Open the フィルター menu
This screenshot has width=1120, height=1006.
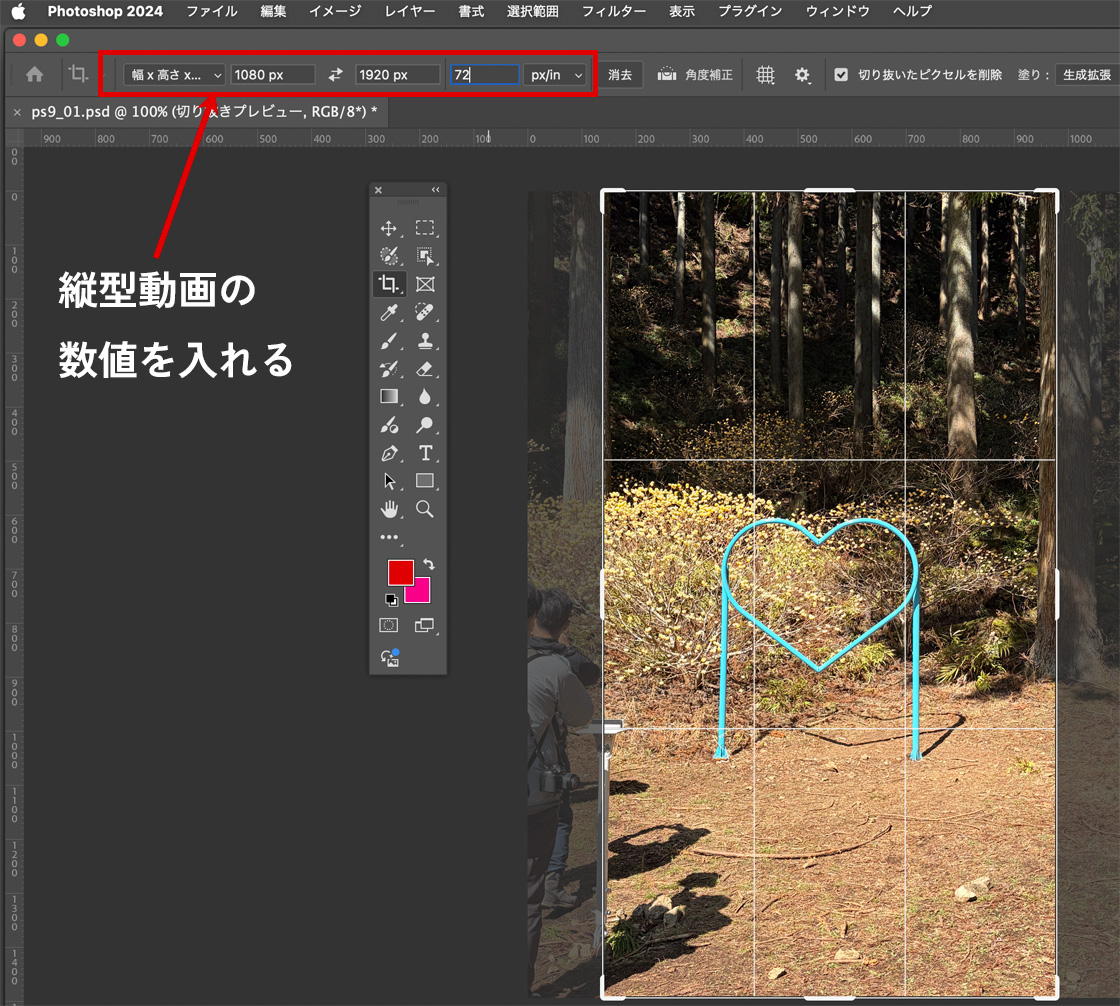tap(613, 12)
